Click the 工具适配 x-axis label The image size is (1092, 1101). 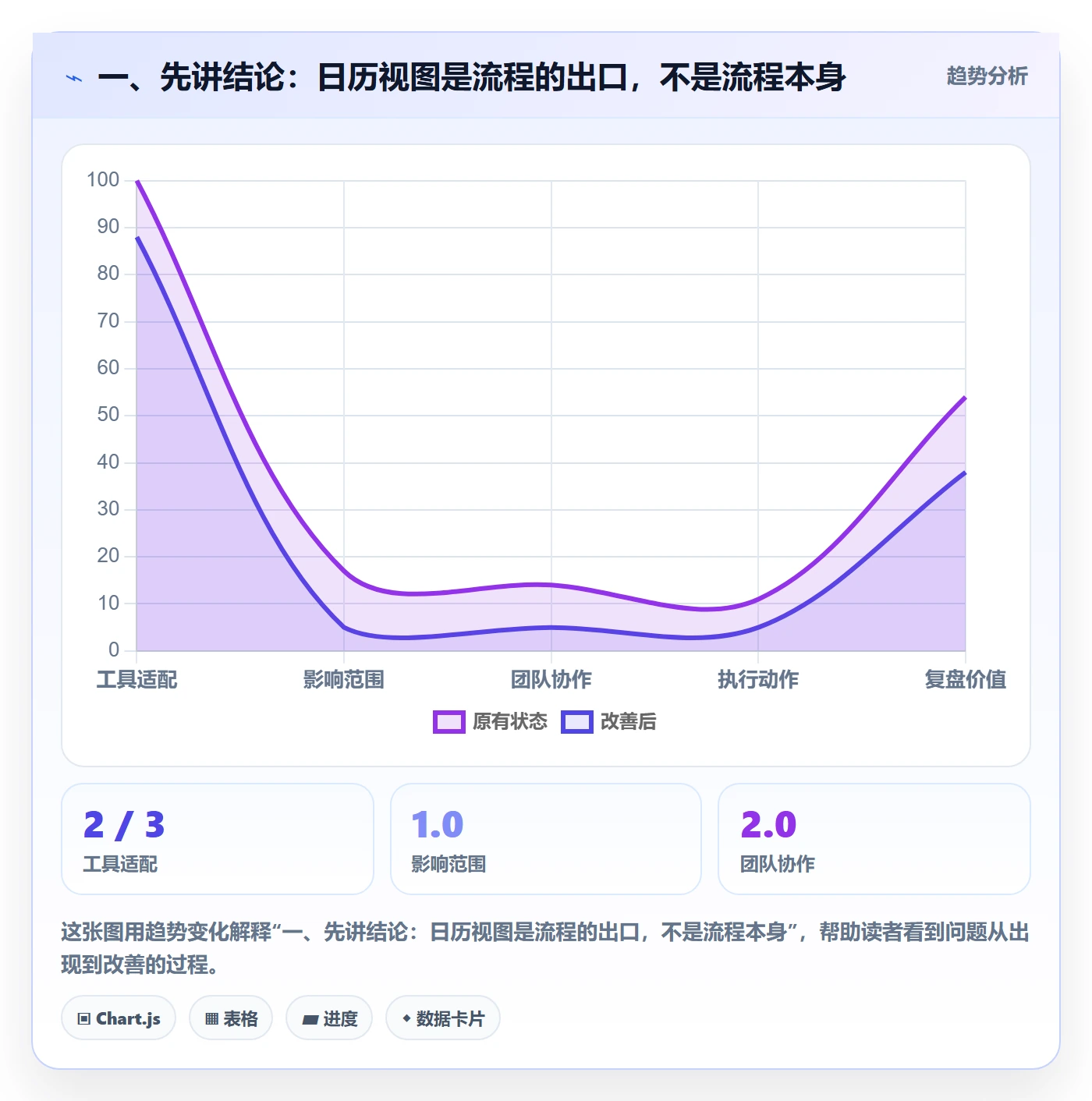[x=136, y=680]
